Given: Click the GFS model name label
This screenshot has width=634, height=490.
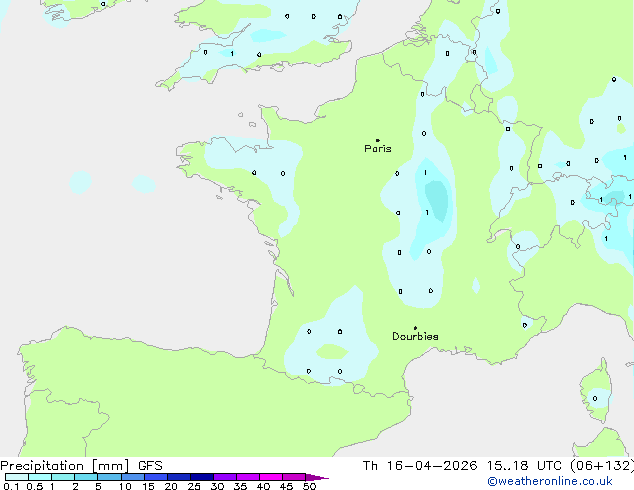Looking at the screenshot, I should (x=150, y=466).
